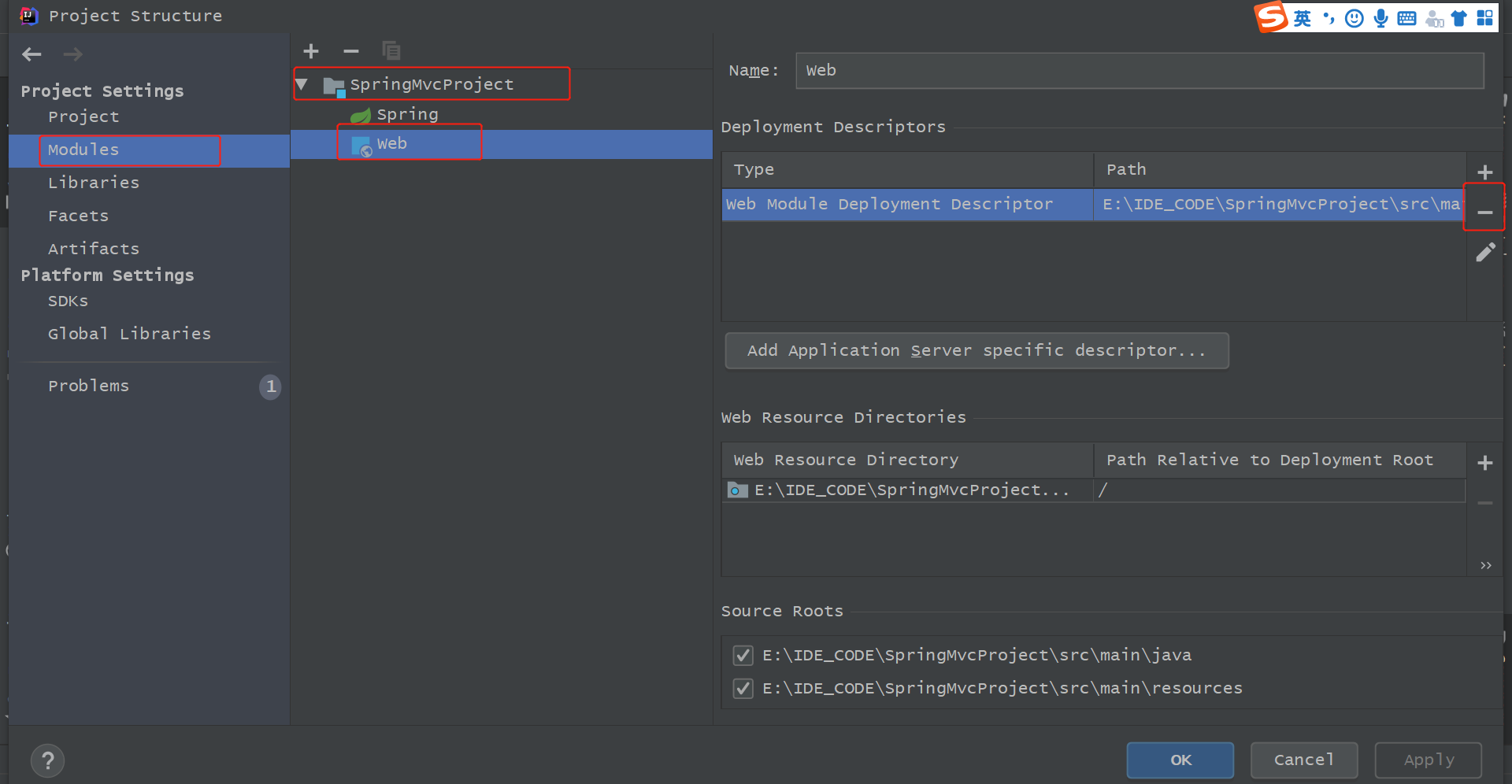Screen dimensions: 1512x784
Task: Click the OK button
Action: pyautogui.click(x=1180, y=760)
